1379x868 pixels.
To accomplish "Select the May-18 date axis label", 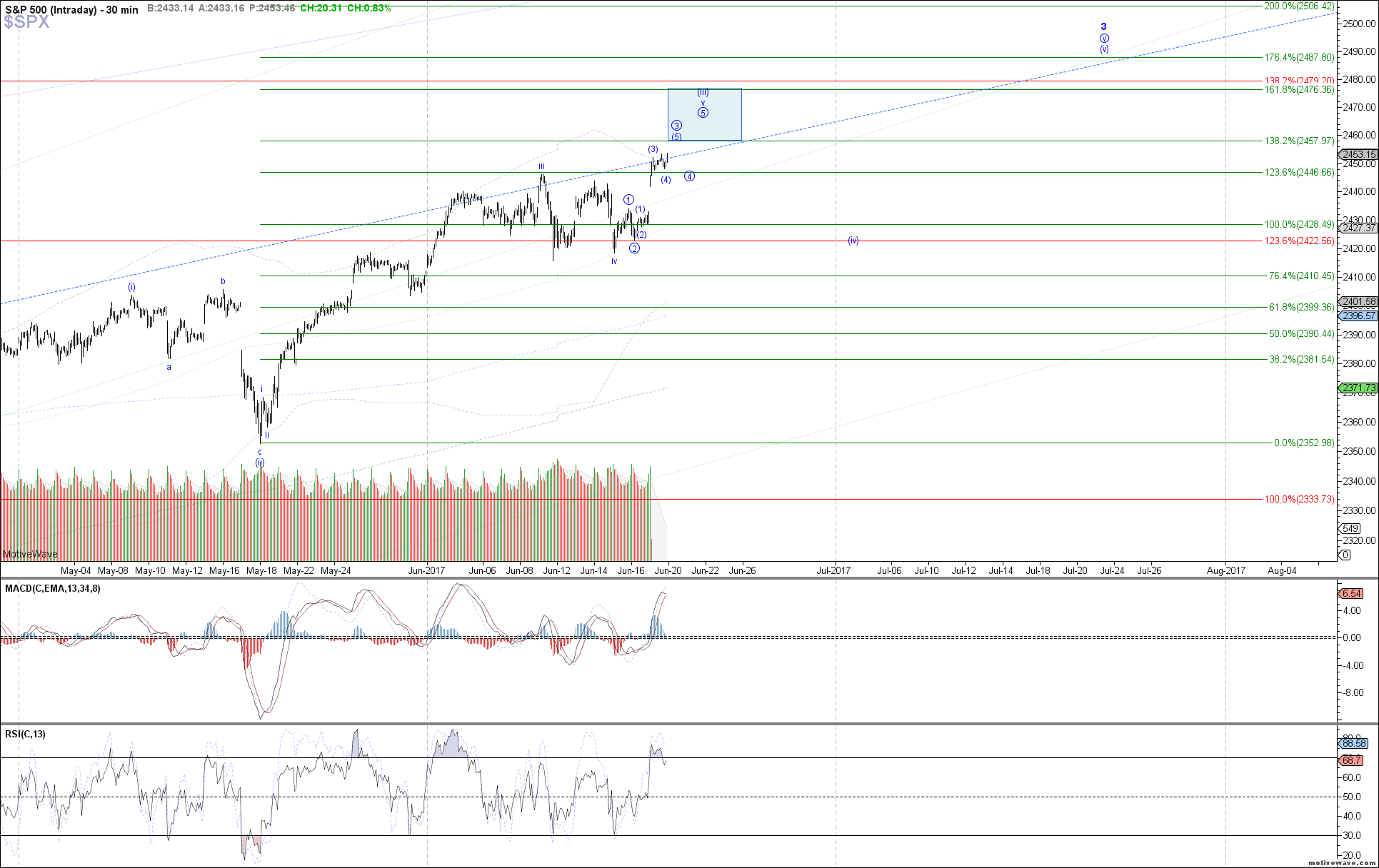I will pyautogui.click(x=261, y=571).
